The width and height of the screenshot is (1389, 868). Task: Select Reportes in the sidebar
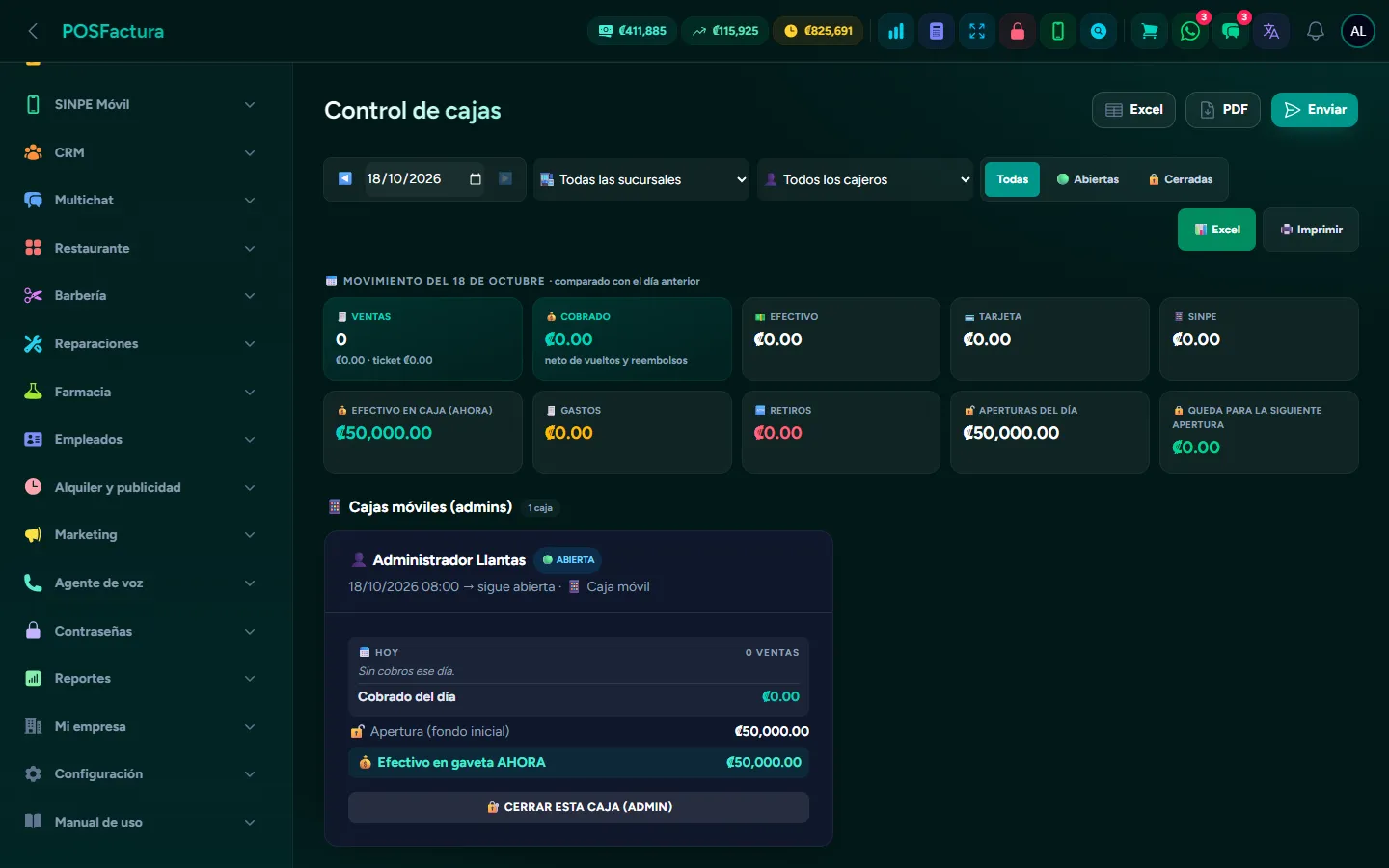141,678
